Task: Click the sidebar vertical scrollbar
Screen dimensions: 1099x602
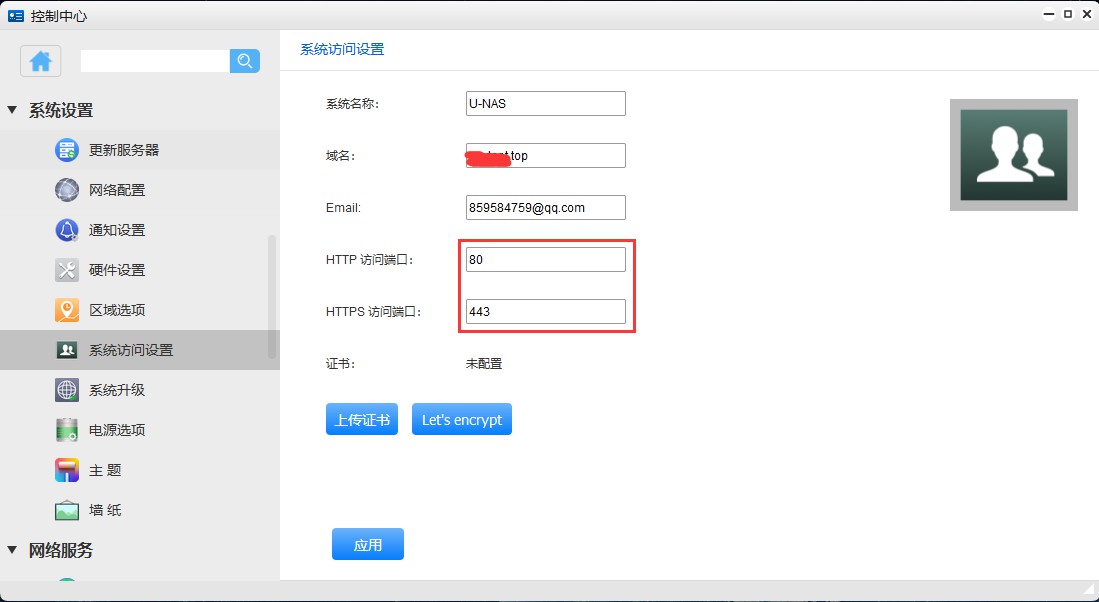Action: (x=272, y=297)
